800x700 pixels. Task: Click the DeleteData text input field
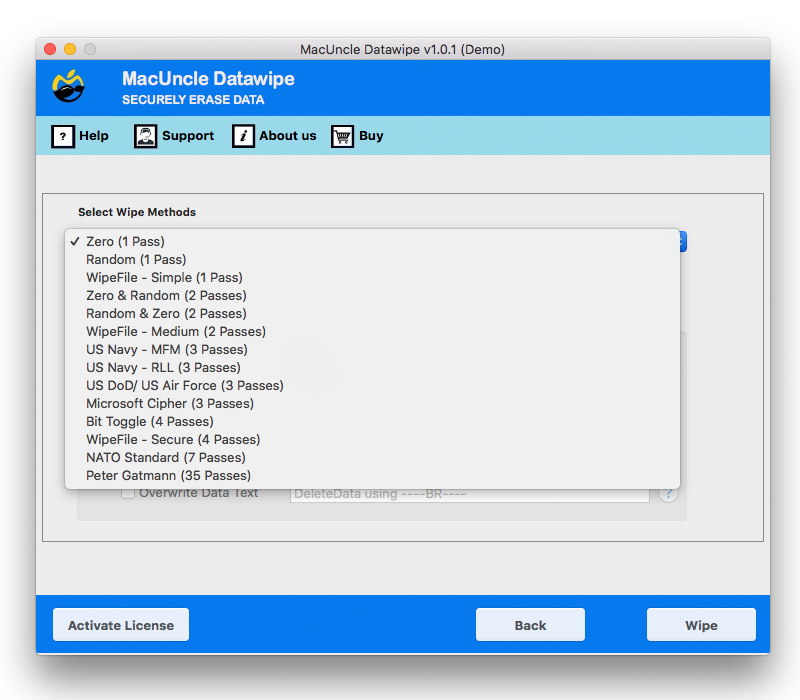click(x=470, y=492)
